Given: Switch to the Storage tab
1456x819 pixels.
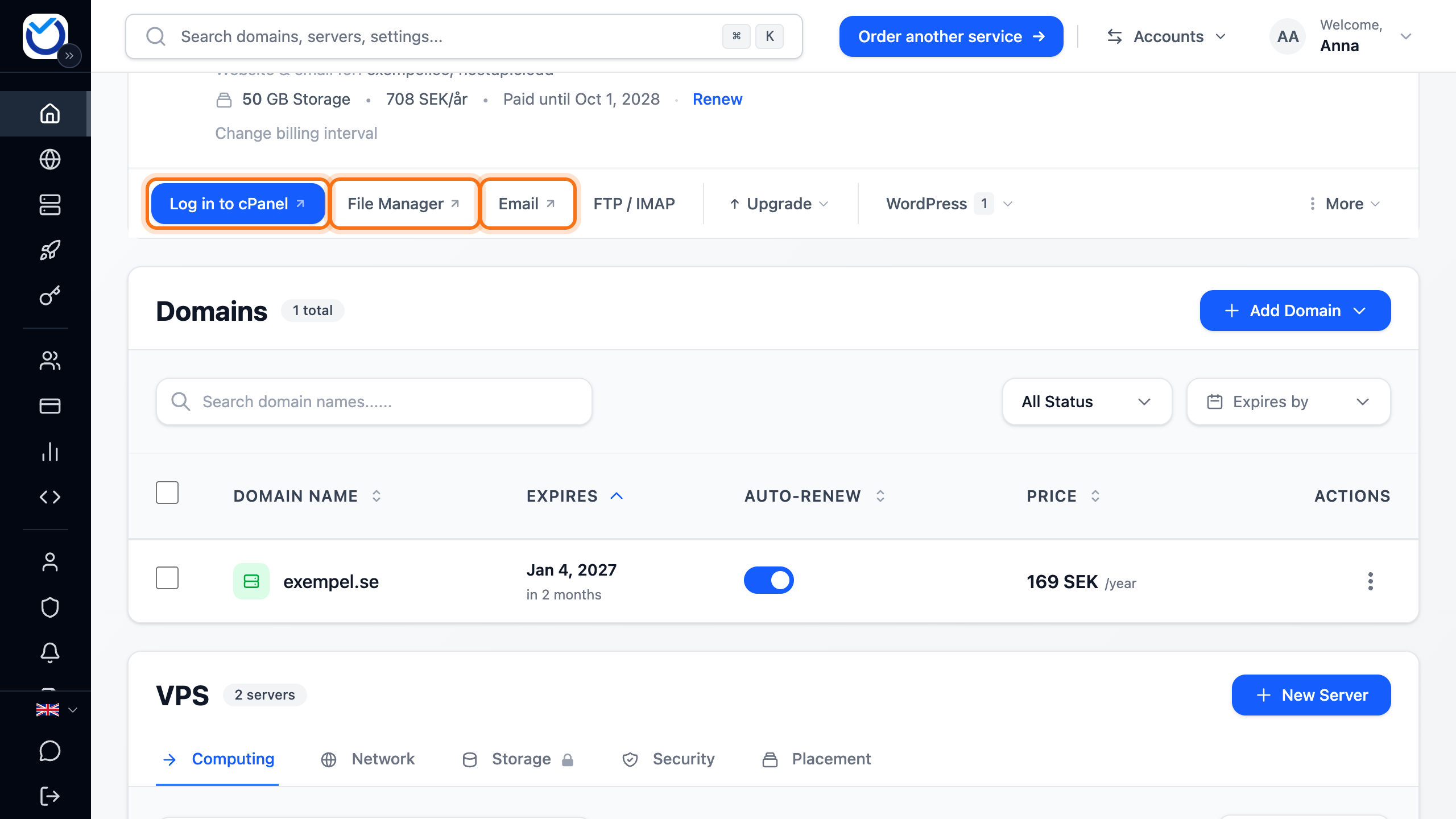Looking at the screenshot, I should click(x=518, y=759).
